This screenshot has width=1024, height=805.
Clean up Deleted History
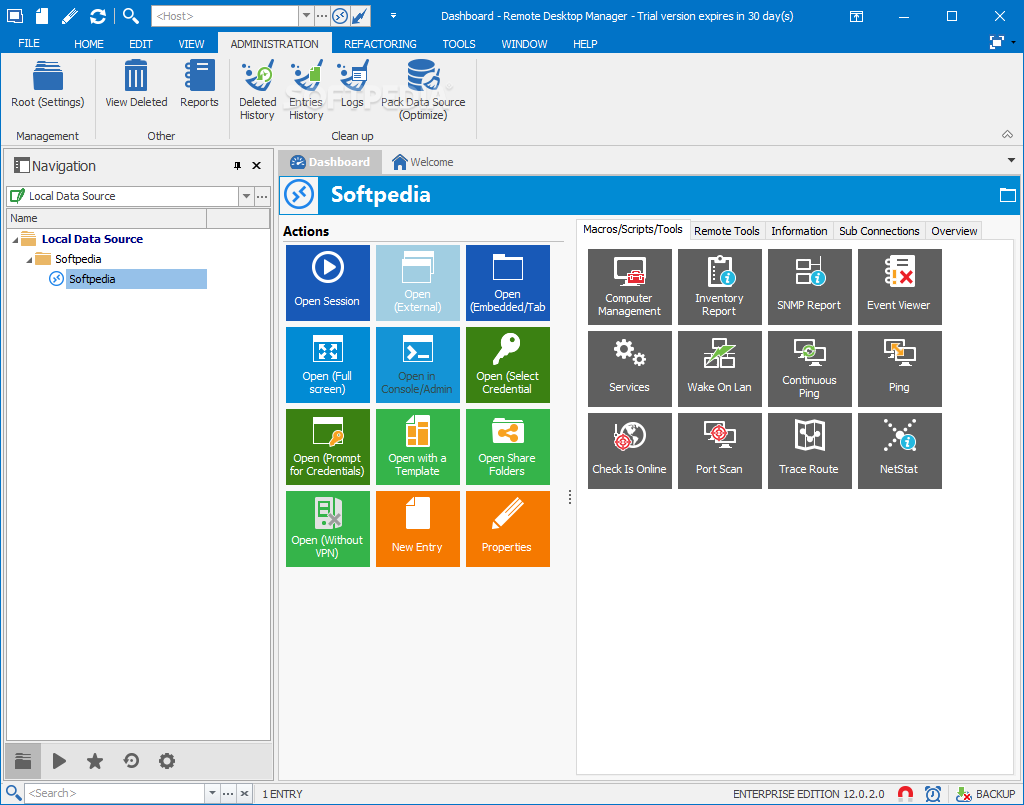pyautogui.click(x=257, y=90)
